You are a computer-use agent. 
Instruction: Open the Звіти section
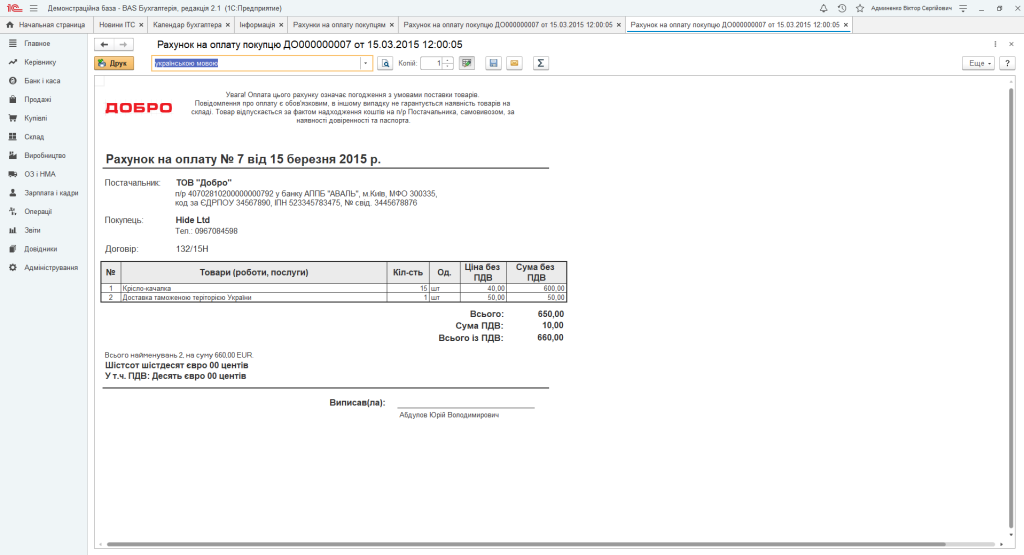32,230
